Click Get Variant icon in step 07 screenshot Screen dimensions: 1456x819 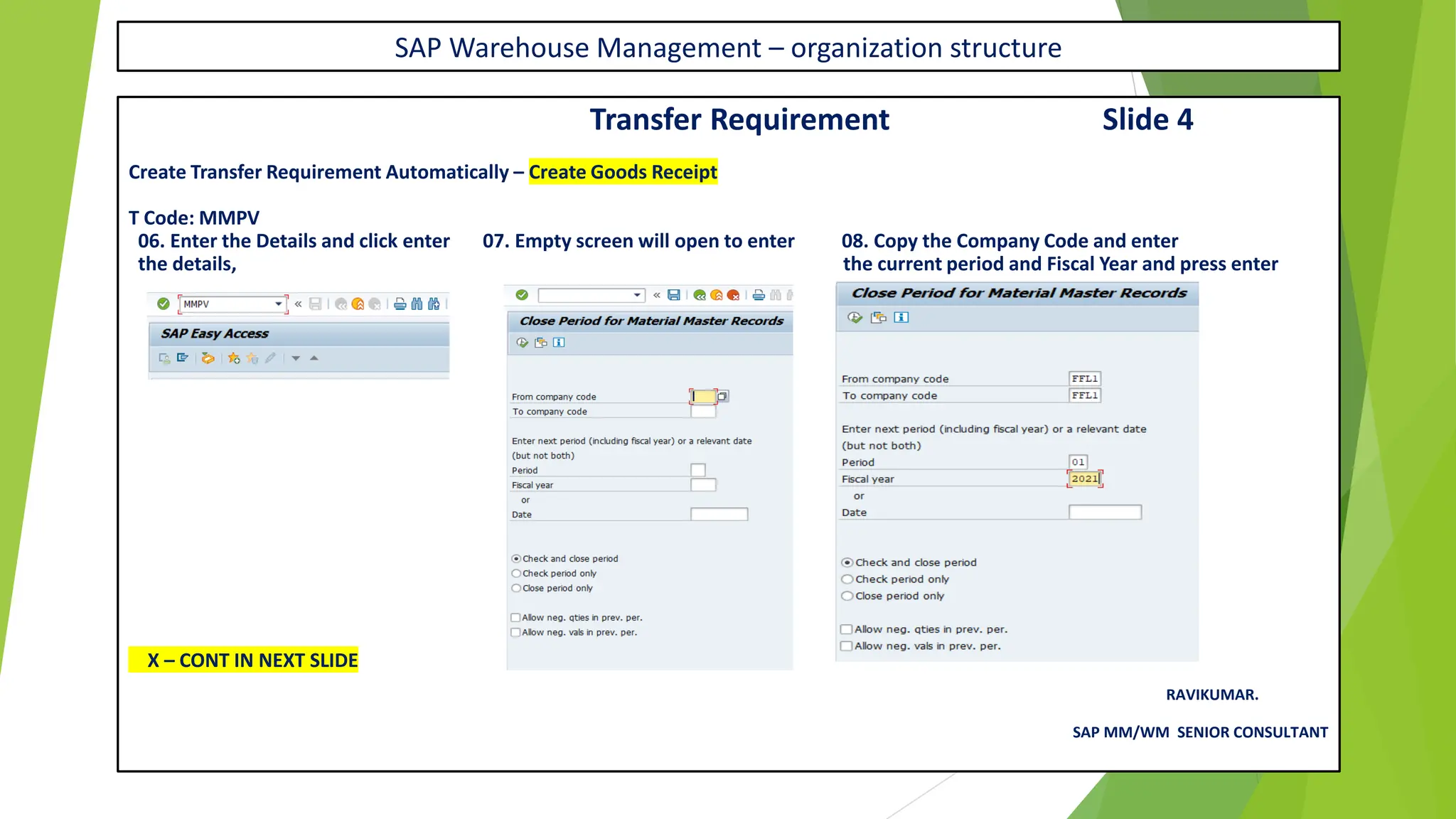point(541,343)
